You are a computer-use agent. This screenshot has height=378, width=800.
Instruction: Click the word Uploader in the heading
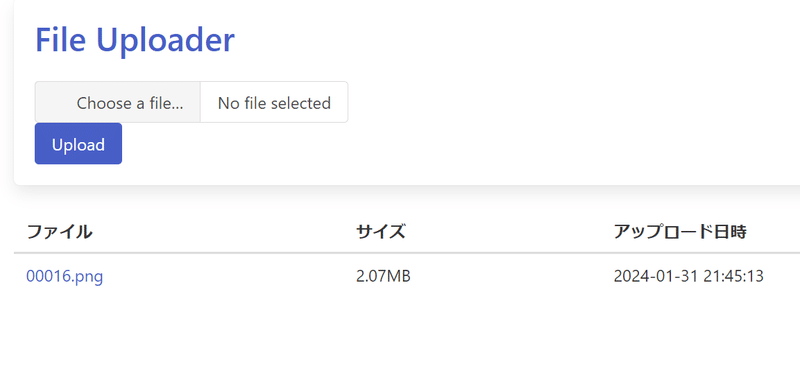click(165, 40)
